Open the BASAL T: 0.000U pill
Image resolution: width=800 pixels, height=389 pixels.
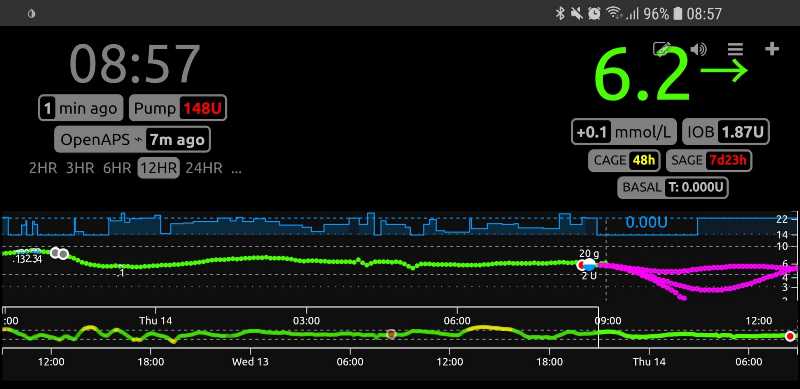tap(672, 187)
